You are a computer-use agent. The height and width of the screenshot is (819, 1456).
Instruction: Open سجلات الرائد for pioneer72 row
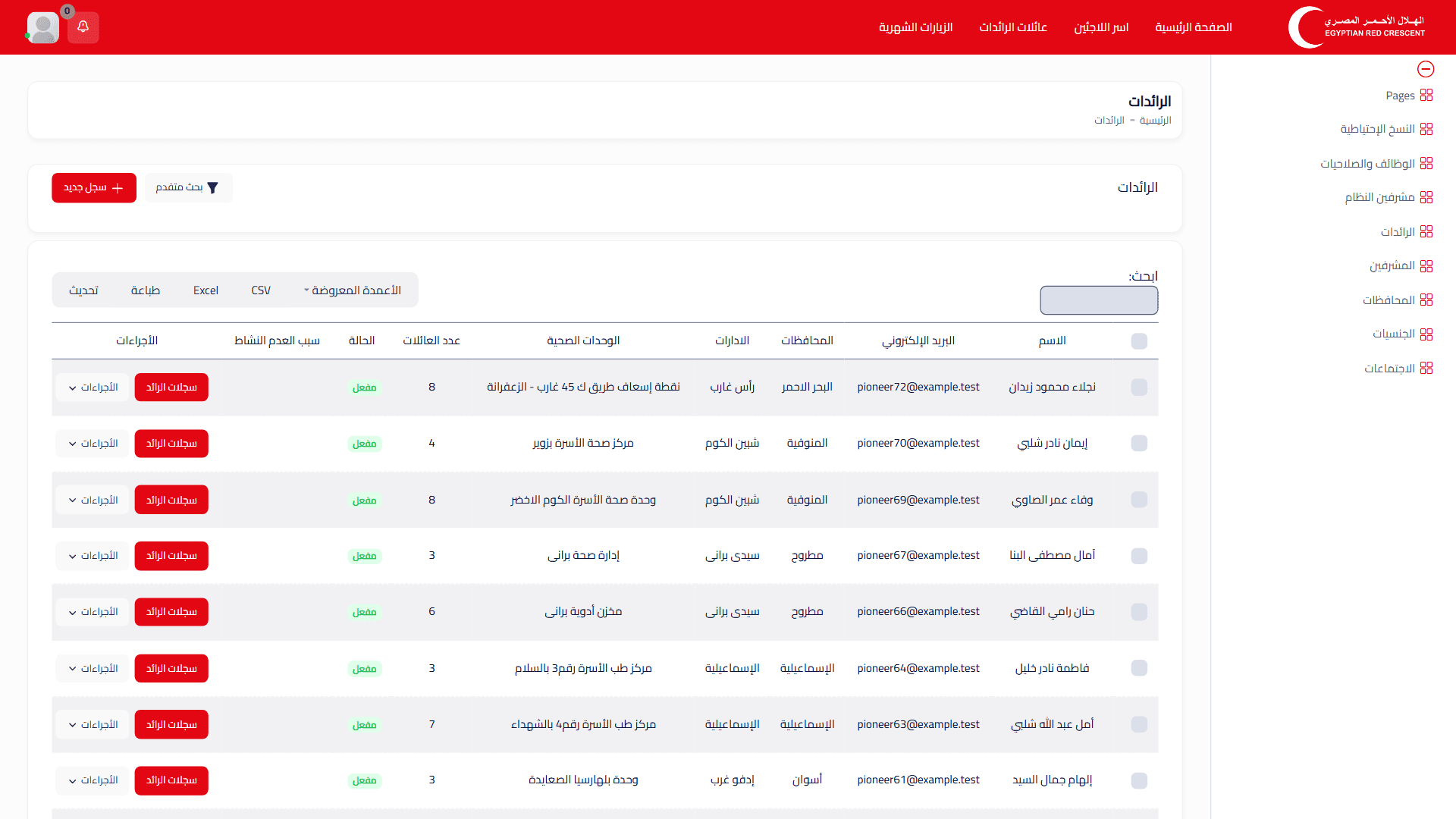click(x=171, y=388)
